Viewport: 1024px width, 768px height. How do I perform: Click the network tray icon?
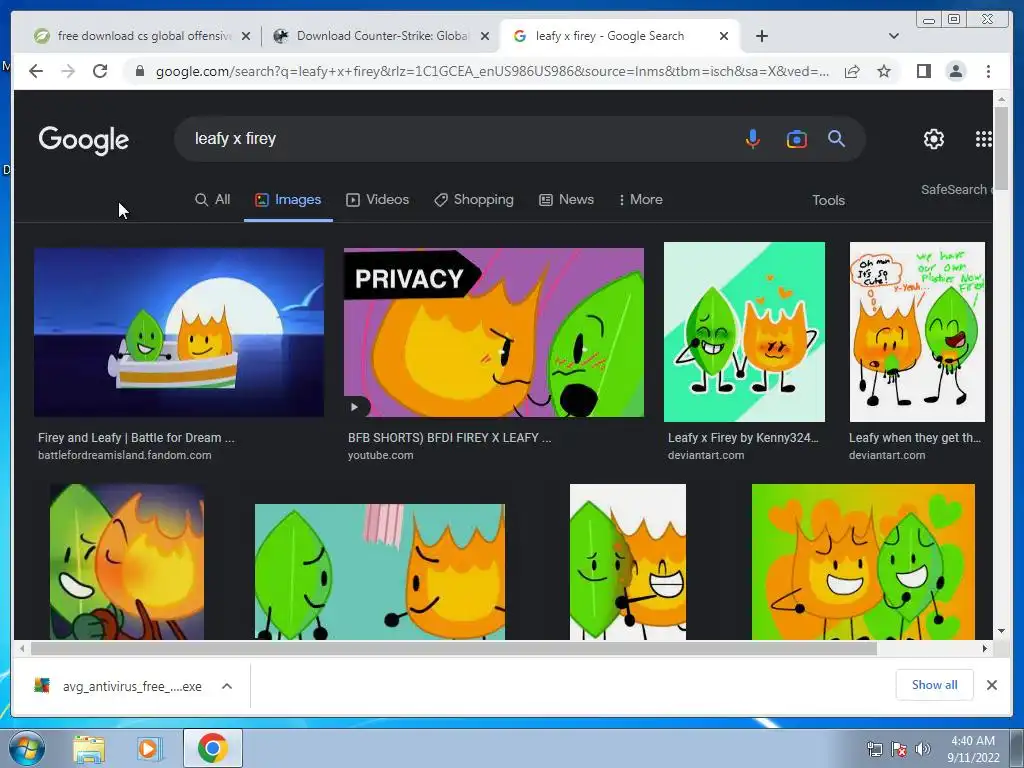(x=874, y=749)
